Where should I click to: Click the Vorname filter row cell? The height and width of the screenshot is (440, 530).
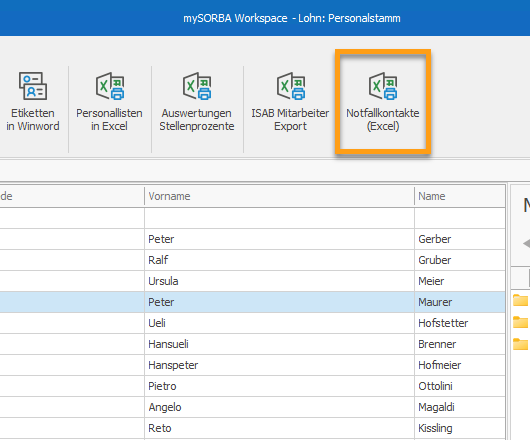(x=279, y=218)
